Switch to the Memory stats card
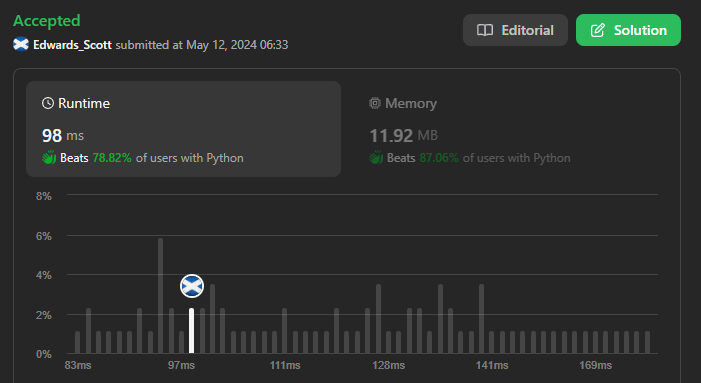Viewport: 701px width, 383px height. coord(510,129)
